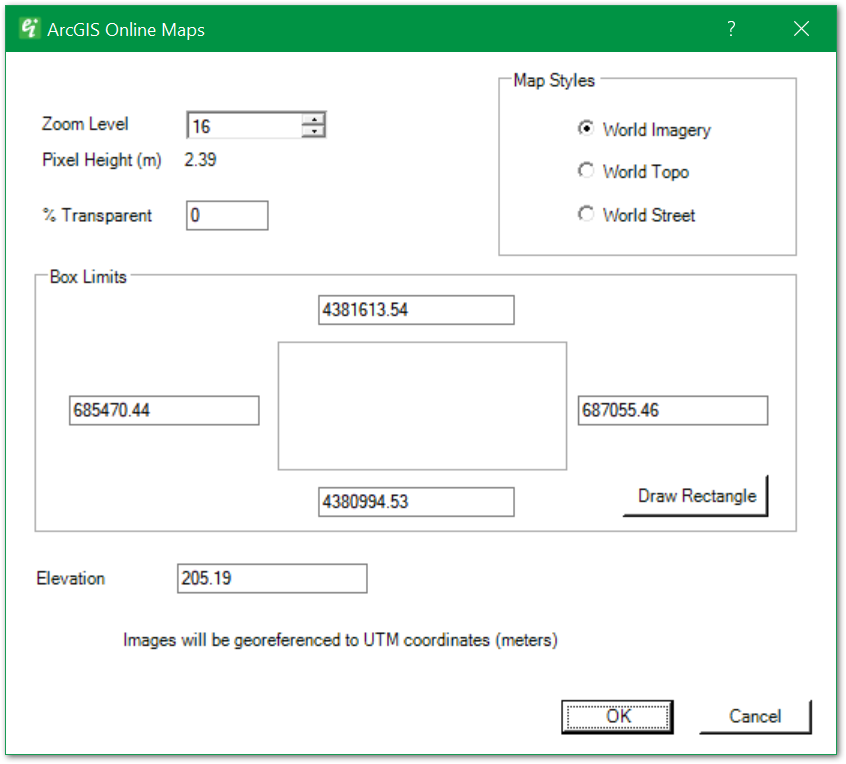Increase Zoom Level with the up stepper arrow

point(313,119)
